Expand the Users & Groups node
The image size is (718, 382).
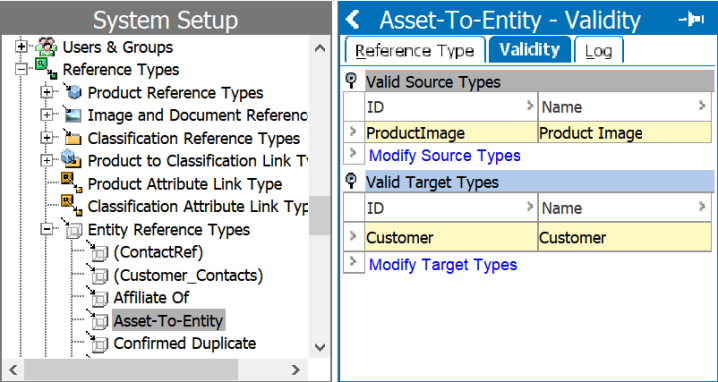[21, 47]
